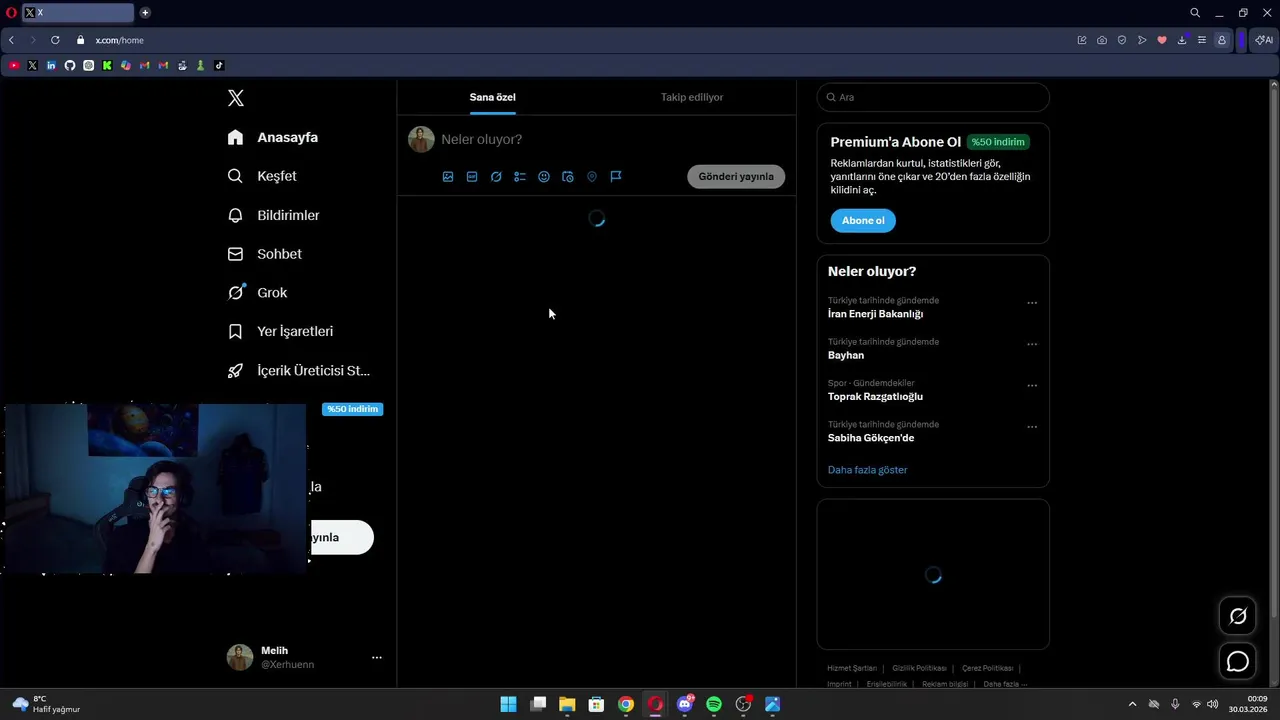
Task: Open İçerik Üreticisi studio entry
Action: pyautogui.click(x=298, y=370)
